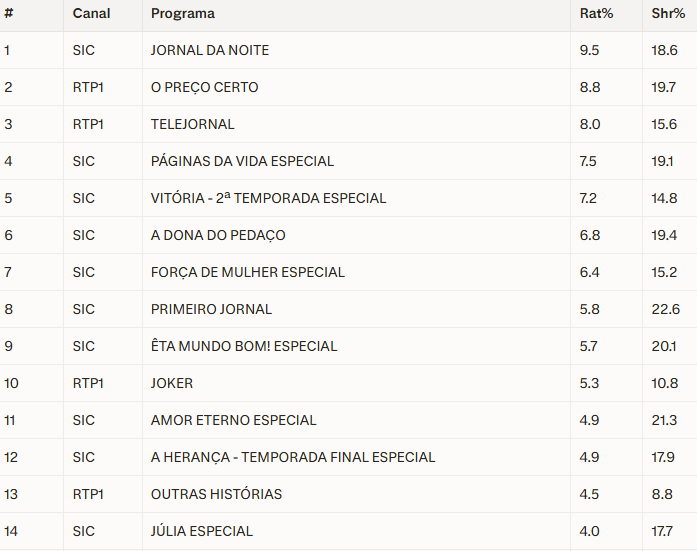The image size is (697, 551).
Task: Select FORÇA DE MULHER ESPECIAL row
Action: 248,272
